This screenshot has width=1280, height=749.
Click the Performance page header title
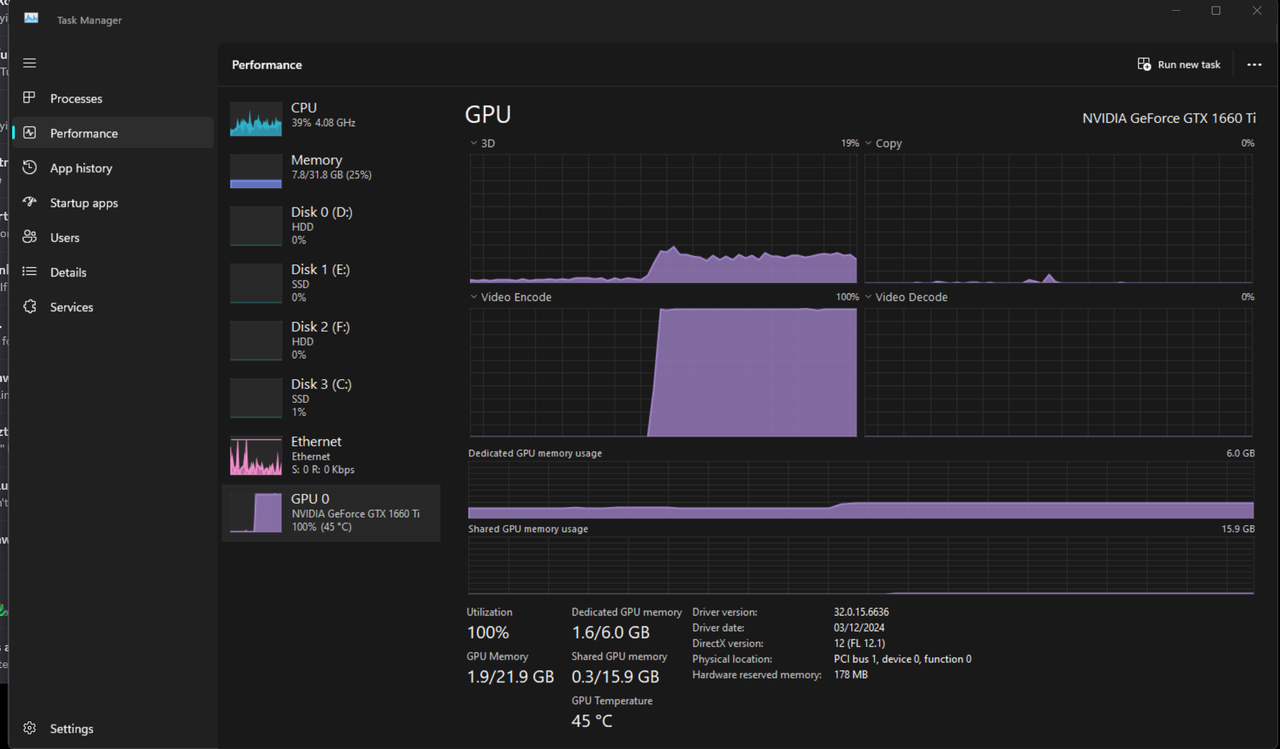[x=267, y=65]
